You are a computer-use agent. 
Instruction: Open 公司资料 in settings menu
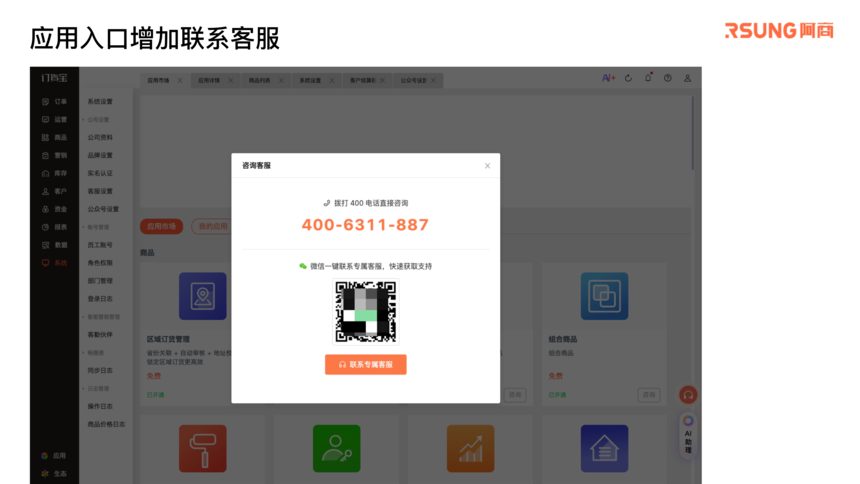point(100,138)
